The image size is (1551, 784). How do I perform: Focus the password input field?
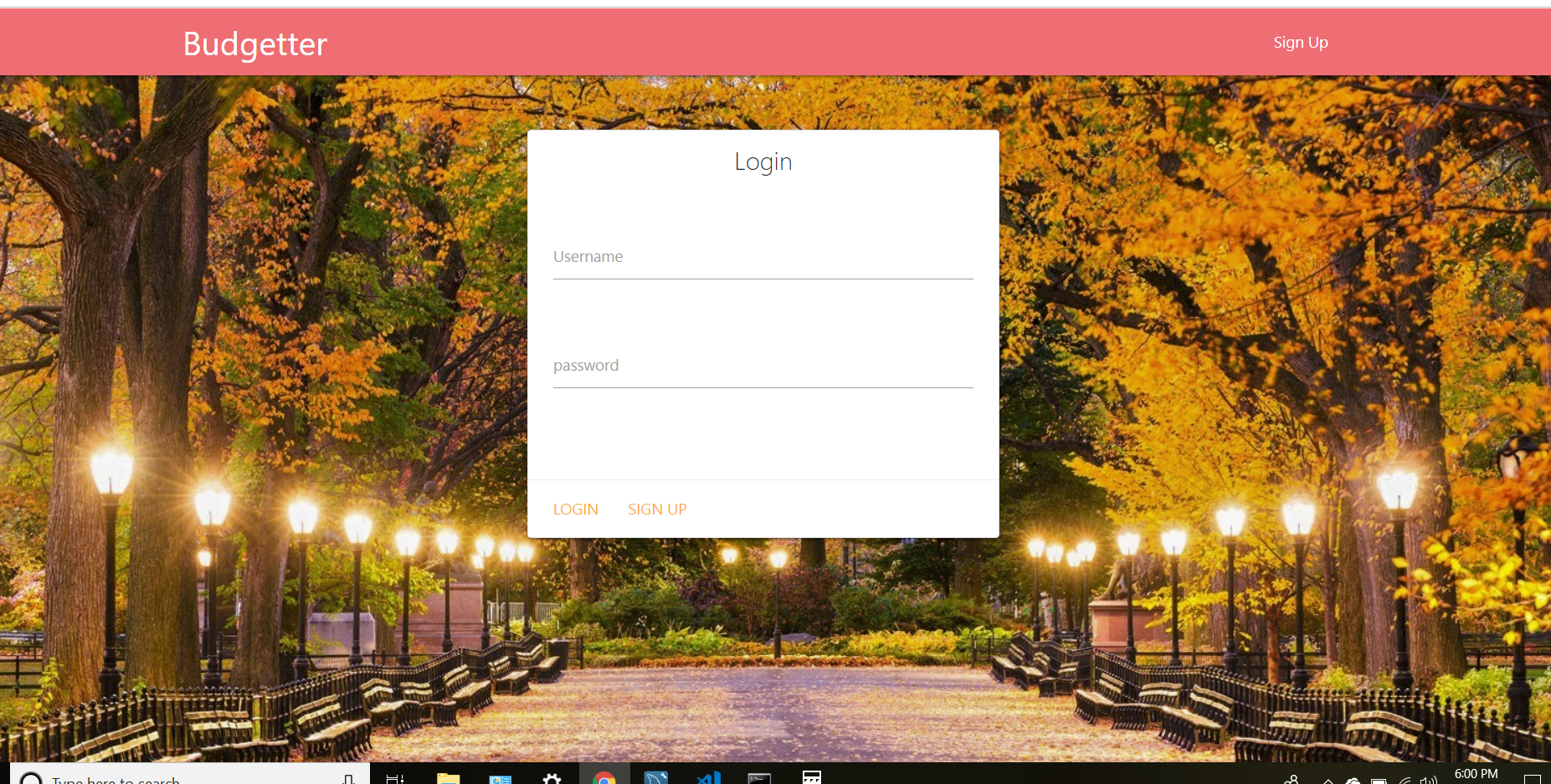tap(763, 366)
